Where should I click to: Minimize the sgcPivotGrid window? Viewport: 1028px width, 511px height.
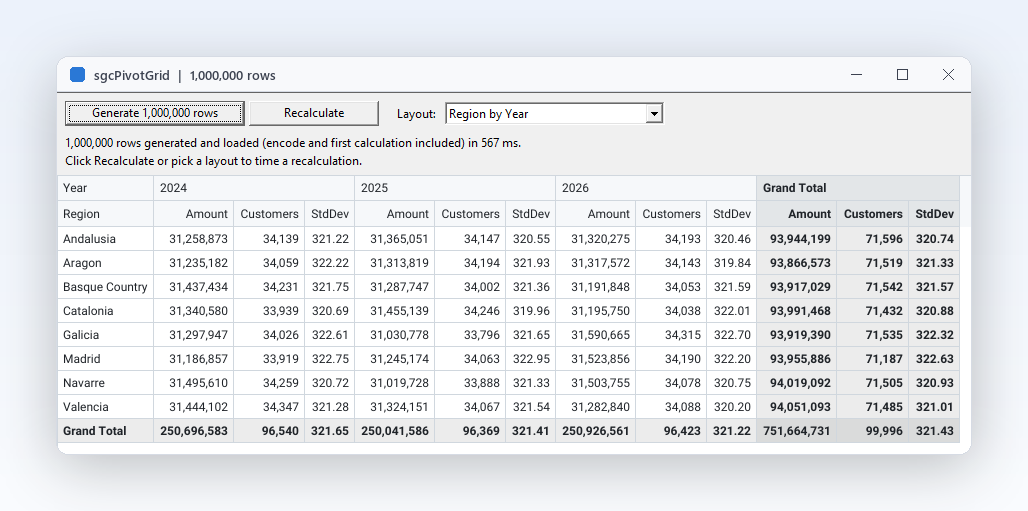click(856, 75)
